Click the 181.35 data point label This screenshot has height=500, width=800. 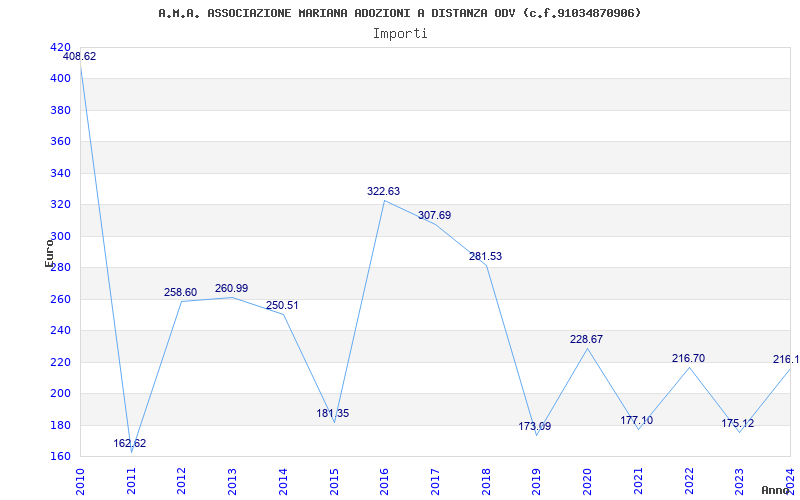click(x=332, y=414)
